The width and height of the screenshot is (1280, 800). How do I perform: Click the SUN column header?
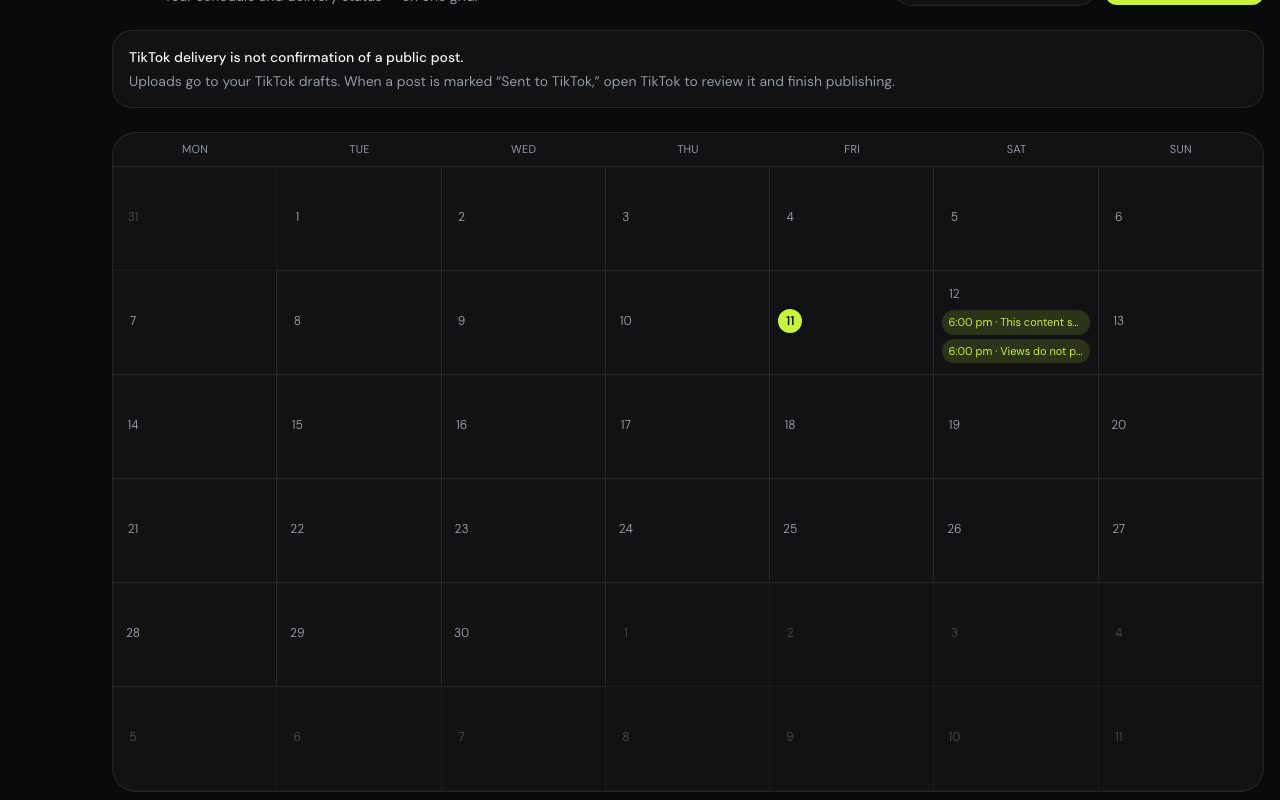[1180, 149]
